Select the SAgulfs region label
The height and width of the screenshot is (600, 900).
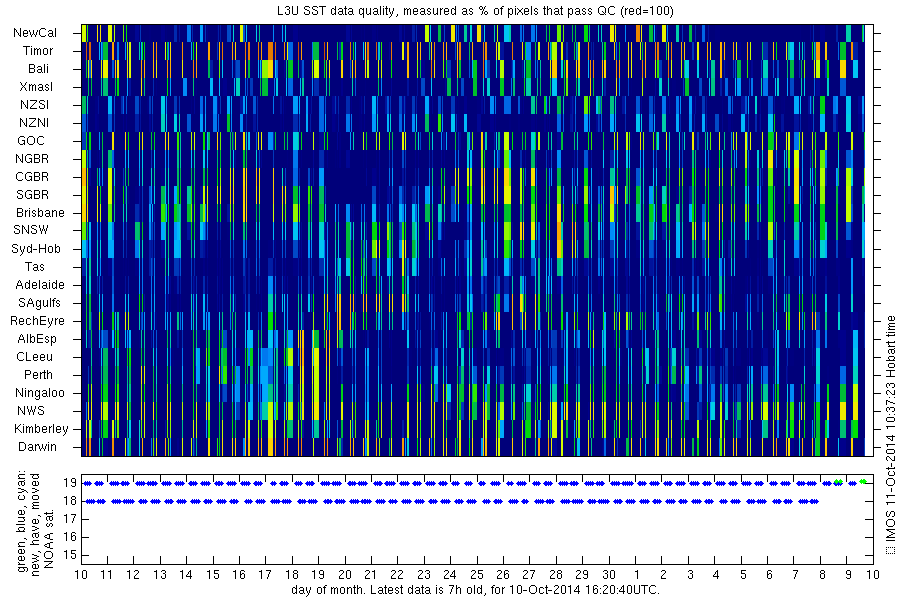pos(39,303)
